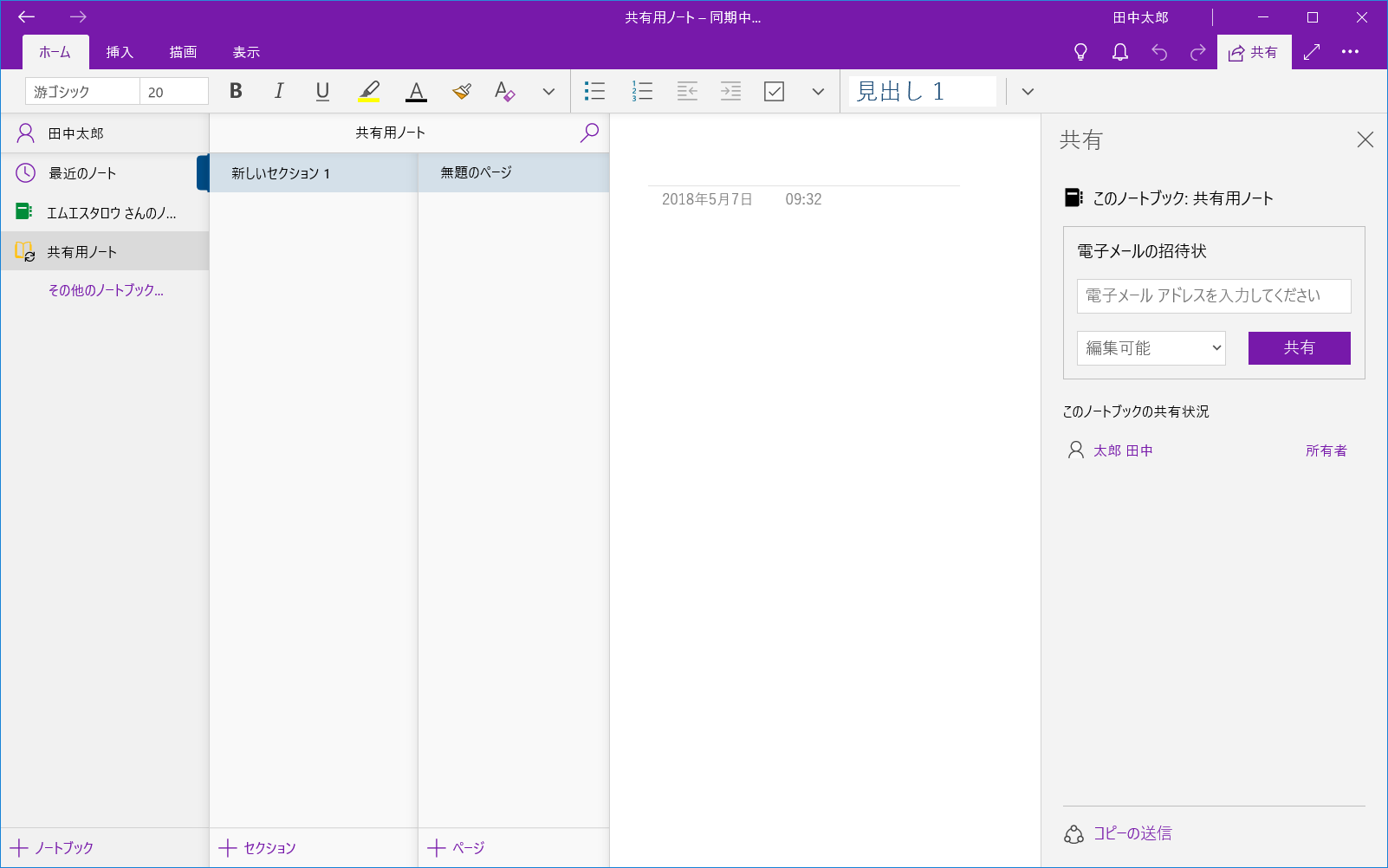Open the font color tool
1388x868 pixels.
click(416, 91)
